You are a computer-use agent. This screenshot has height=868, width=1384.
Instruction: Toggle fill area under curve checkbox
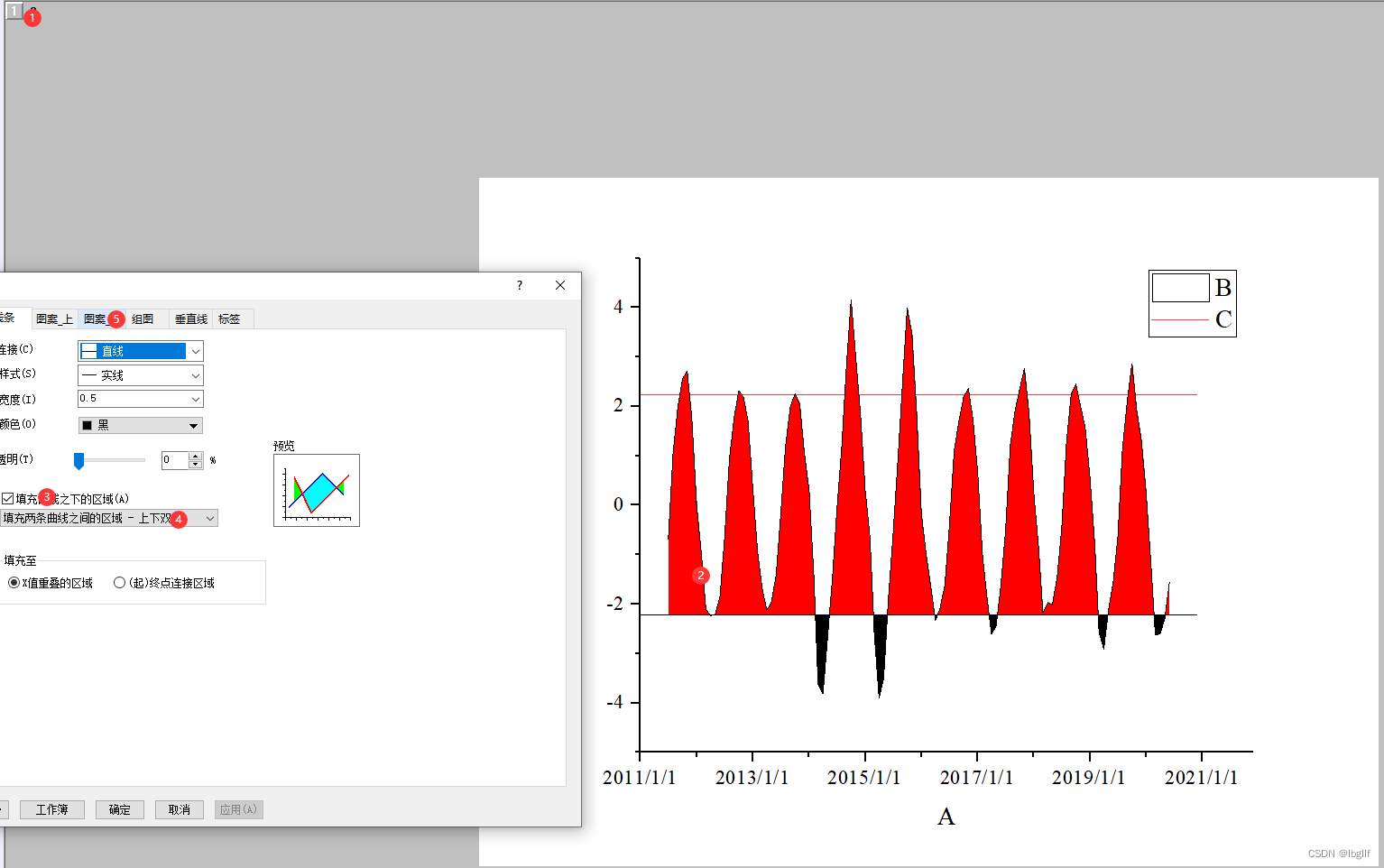pos(7,498)
